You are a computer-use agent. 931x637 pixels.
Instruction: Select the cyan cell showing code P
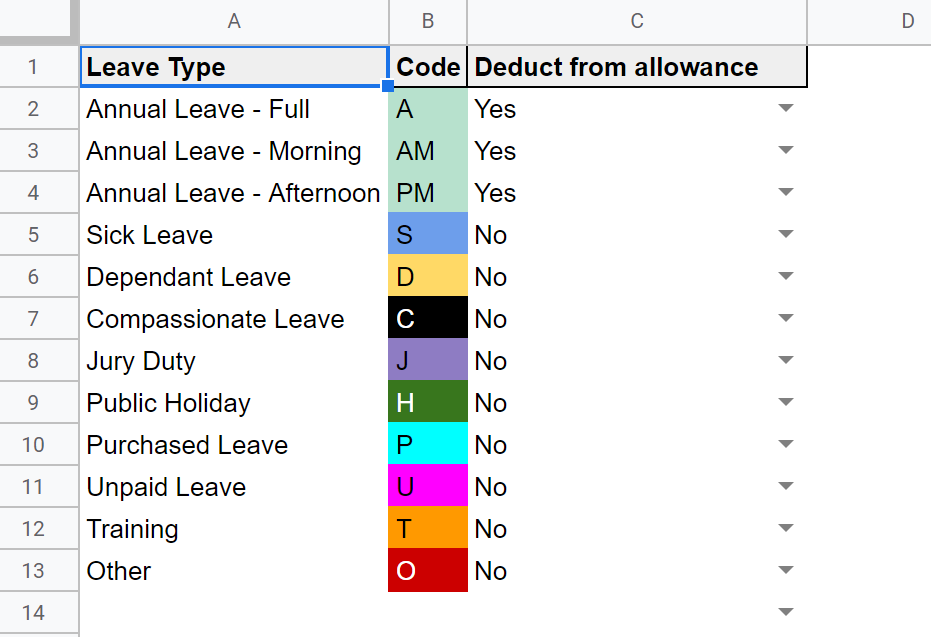click(x=427, y=445)
